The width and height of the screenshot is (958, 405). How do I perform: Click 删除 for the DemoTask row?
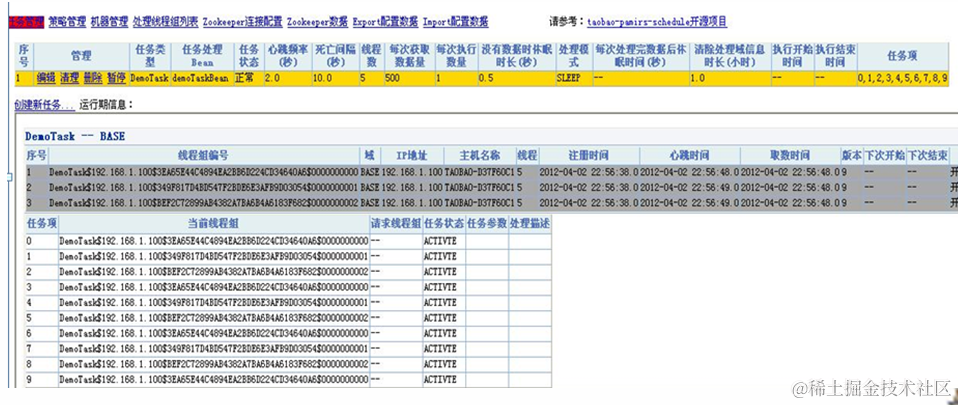point(93,78)
